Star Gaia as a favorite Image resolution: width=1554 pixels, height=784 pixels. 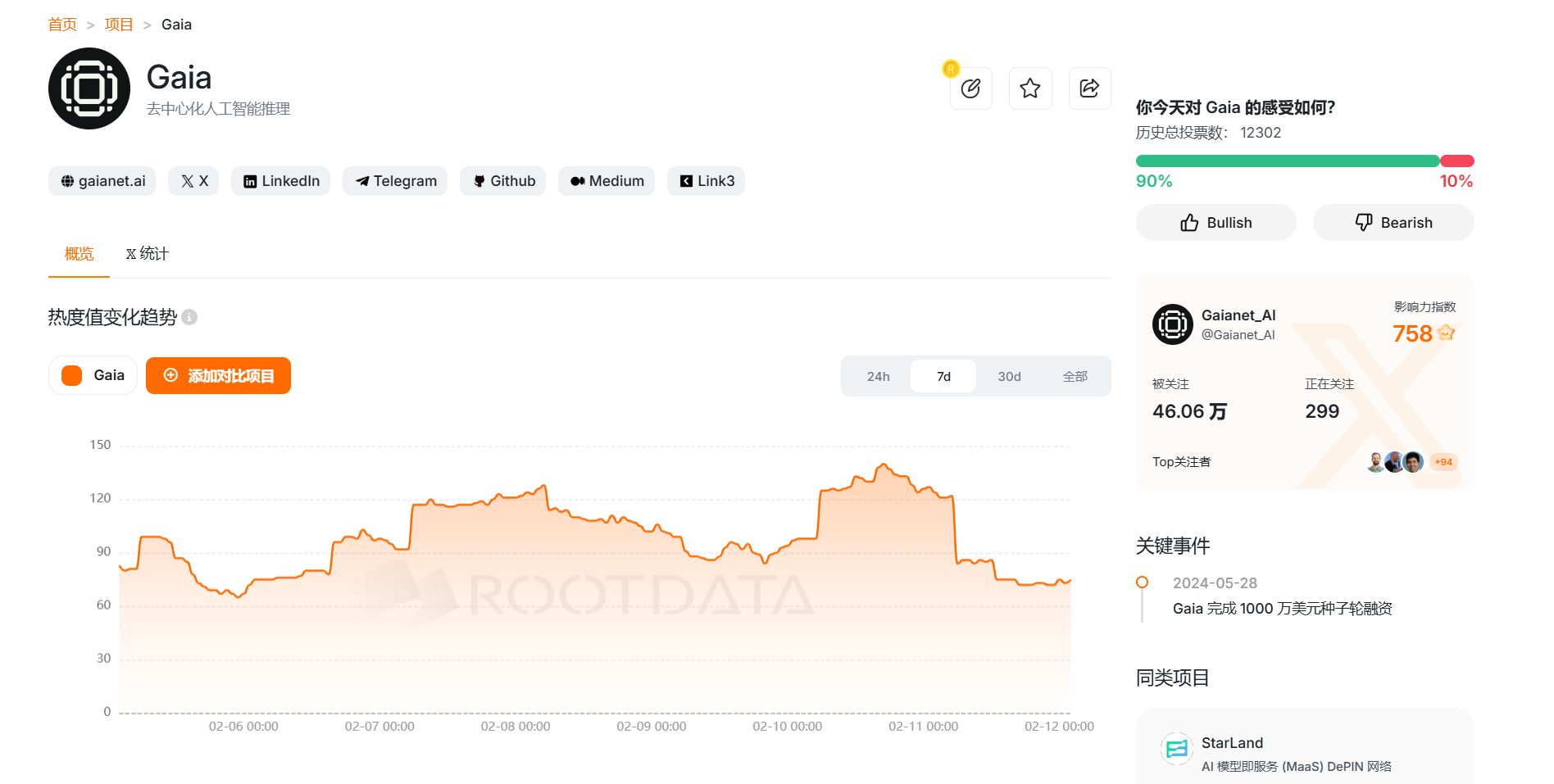[x=1030, y=88]
